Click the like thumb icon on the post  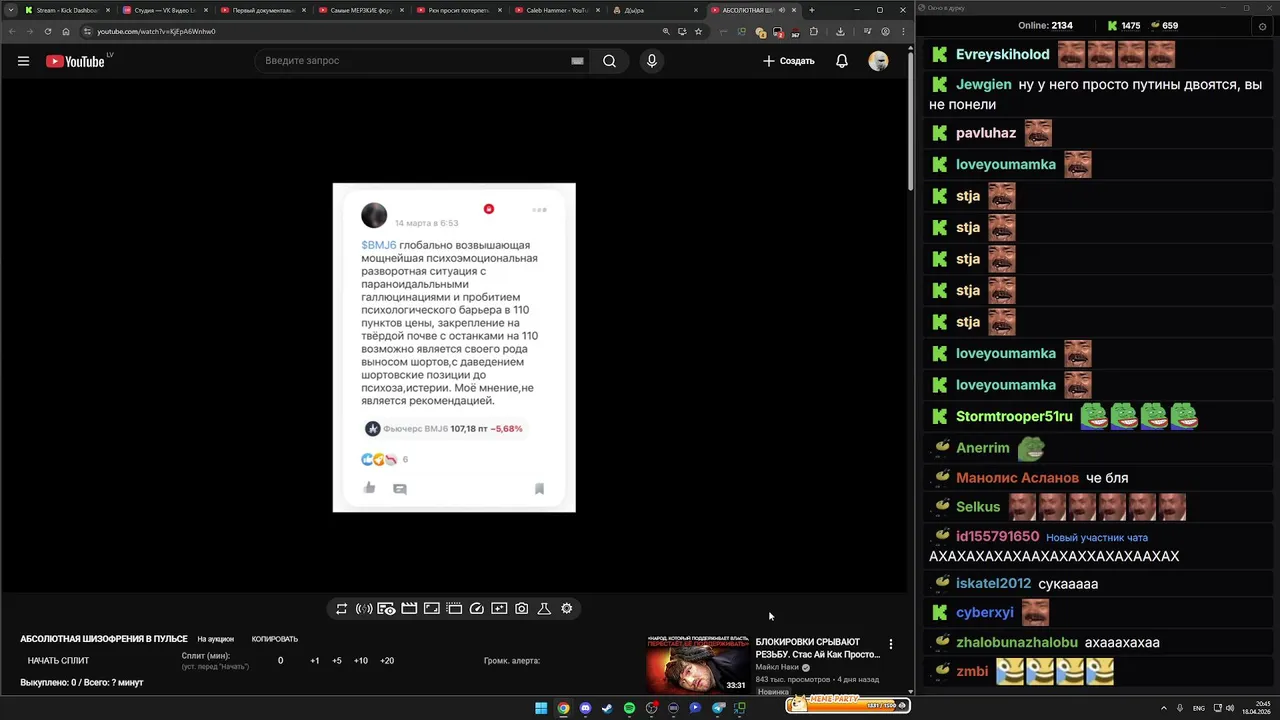click(370, 488)
